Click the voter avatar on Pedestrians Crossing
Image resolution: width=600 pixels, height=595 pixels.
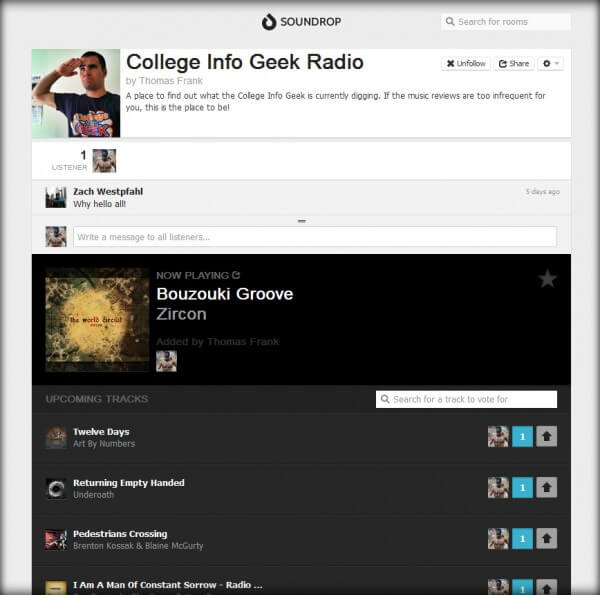pos(498,539)
